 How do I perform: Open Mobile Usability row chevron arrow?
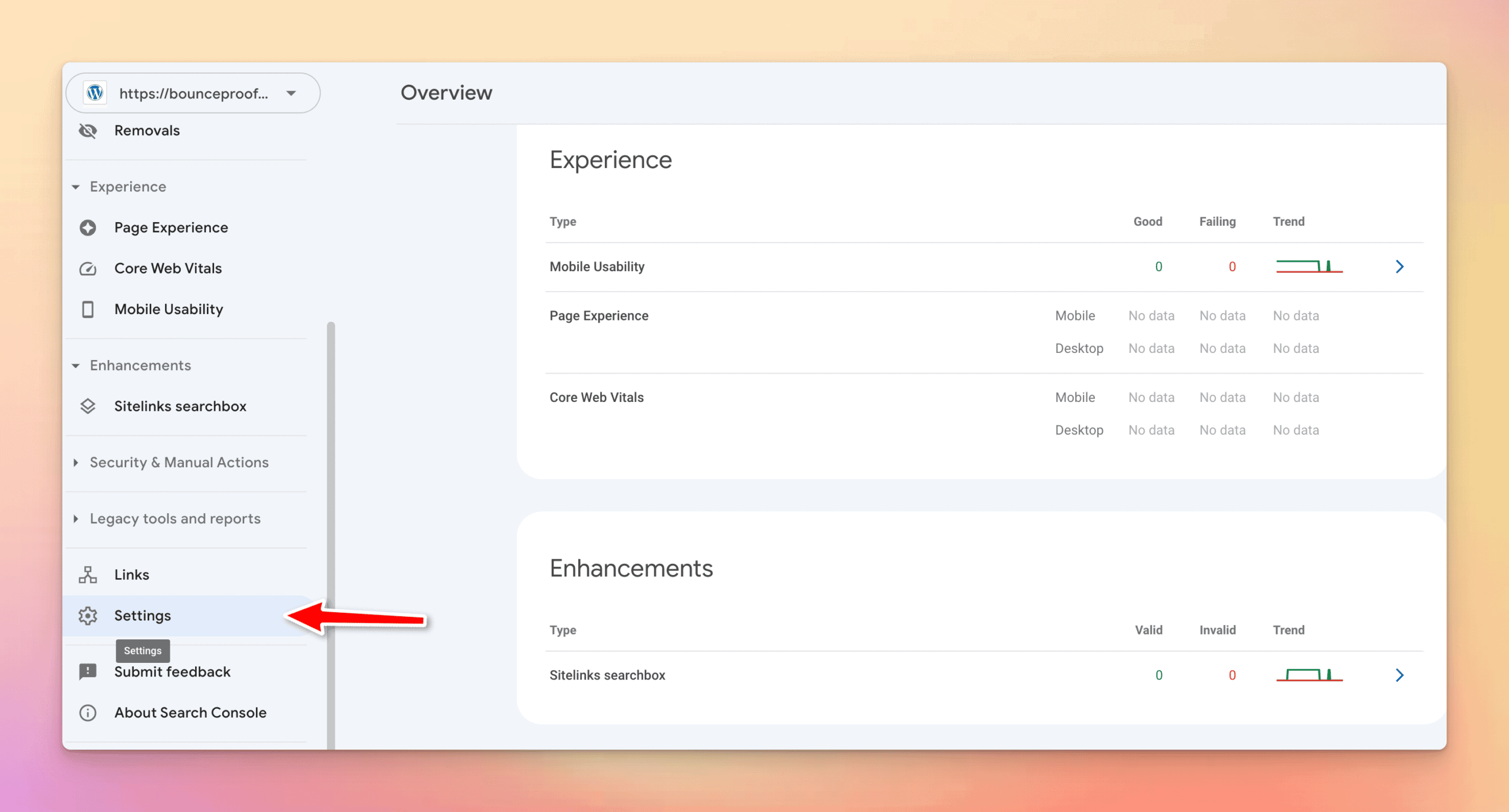click(1400, 267)
